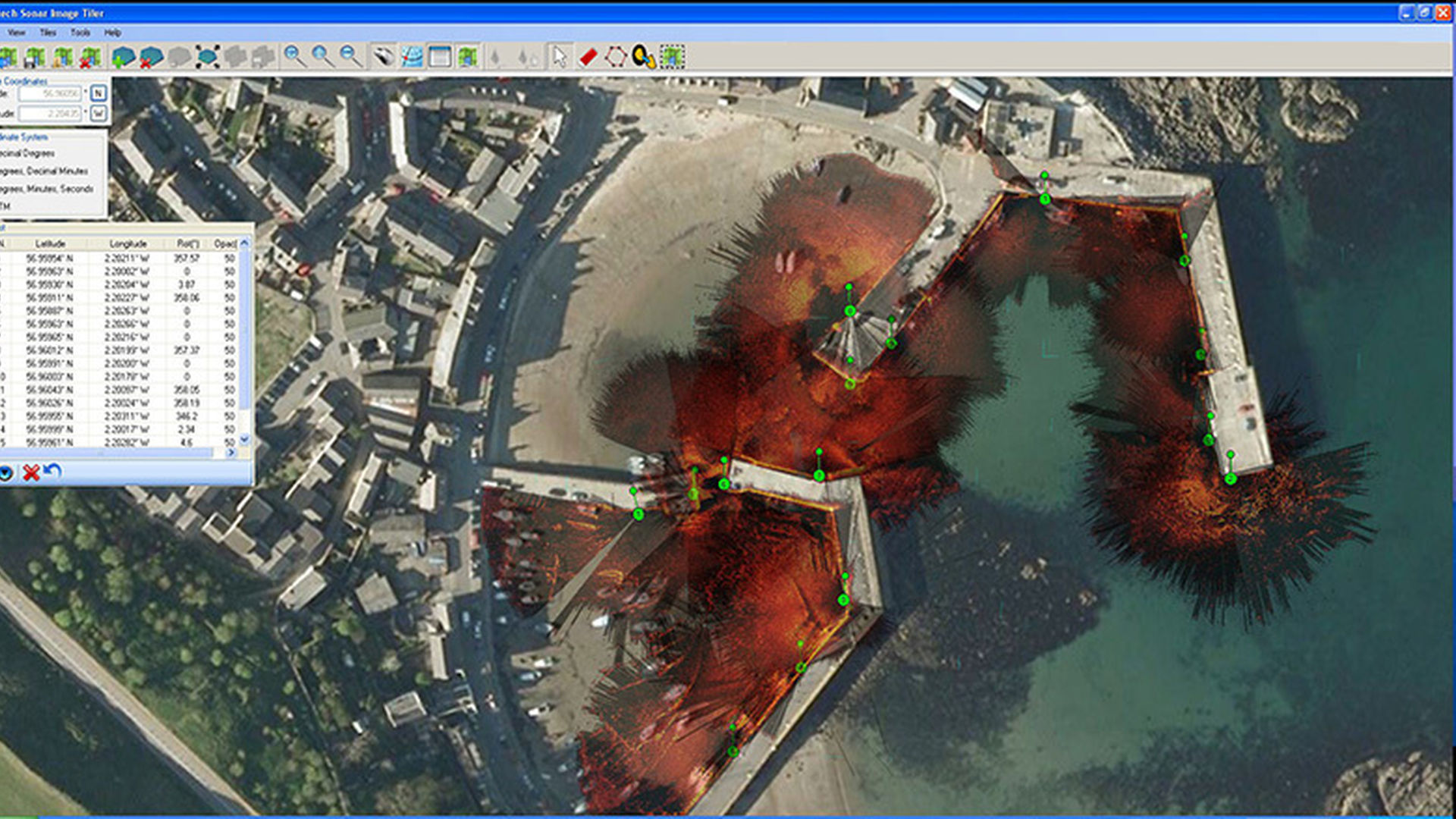Click the save map floppy icon
Screen dimensions: 1456x819
[35, 57]
